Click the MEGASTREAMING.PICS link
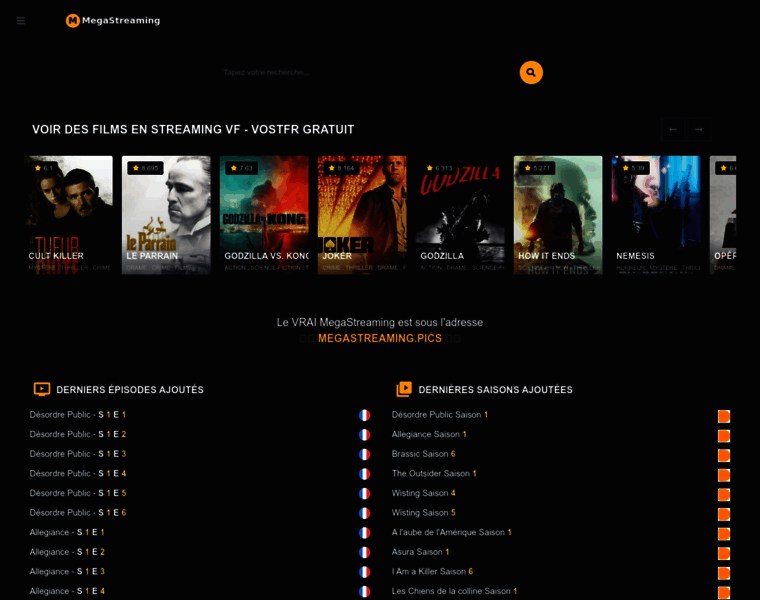Image resolution: width=760 pixels, height=600 pixels. tap(380, 338)
